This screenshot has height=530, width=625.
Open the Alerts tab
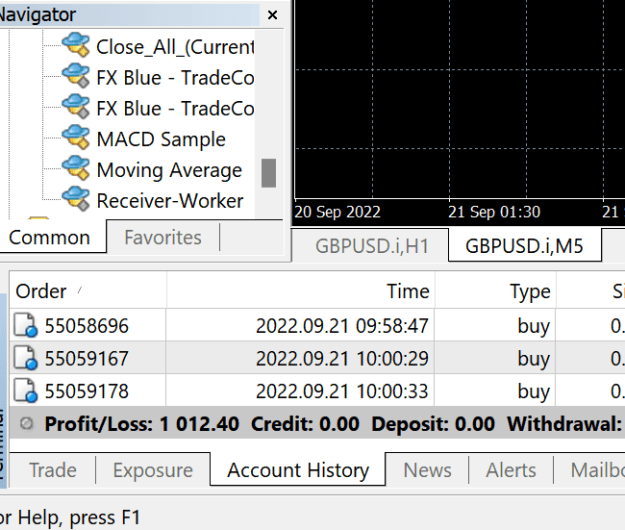point(511,470)
